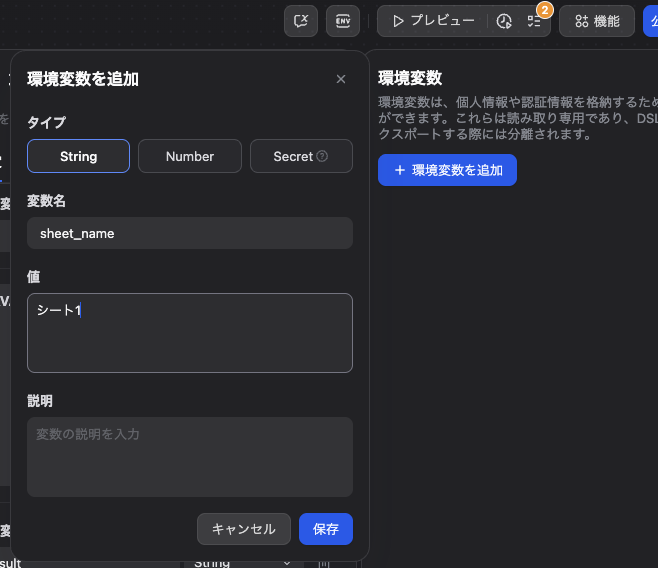Open the ENV environment variables icon

[343, 21]
